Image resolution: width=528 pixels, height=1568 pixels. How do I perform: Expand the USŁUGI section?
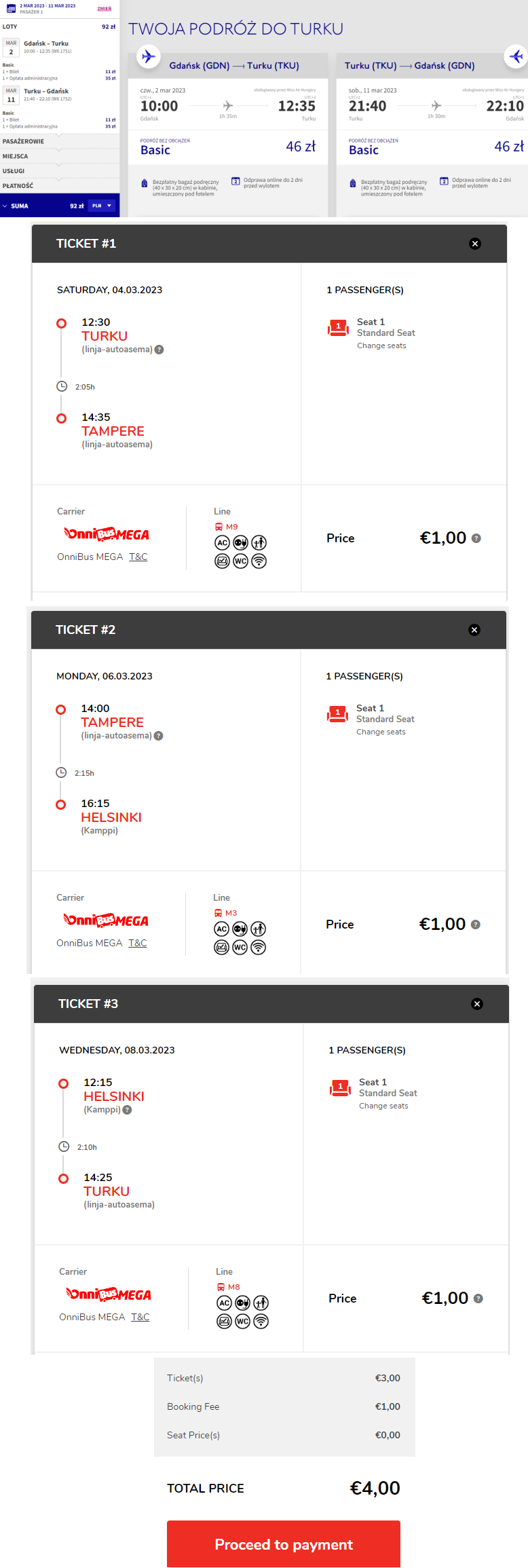click(x=60, y=171)
